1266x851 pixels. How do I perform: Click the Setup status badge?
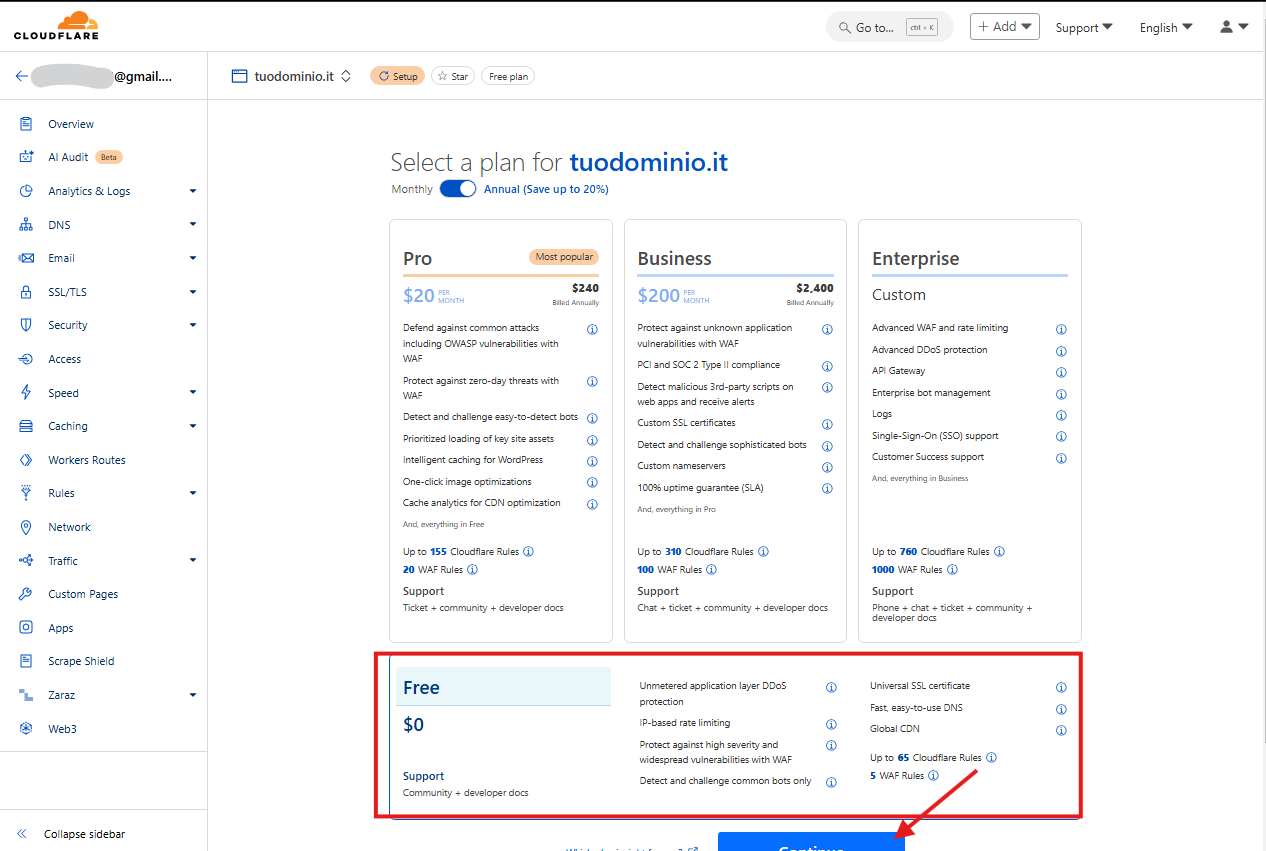tap(397, 76)
